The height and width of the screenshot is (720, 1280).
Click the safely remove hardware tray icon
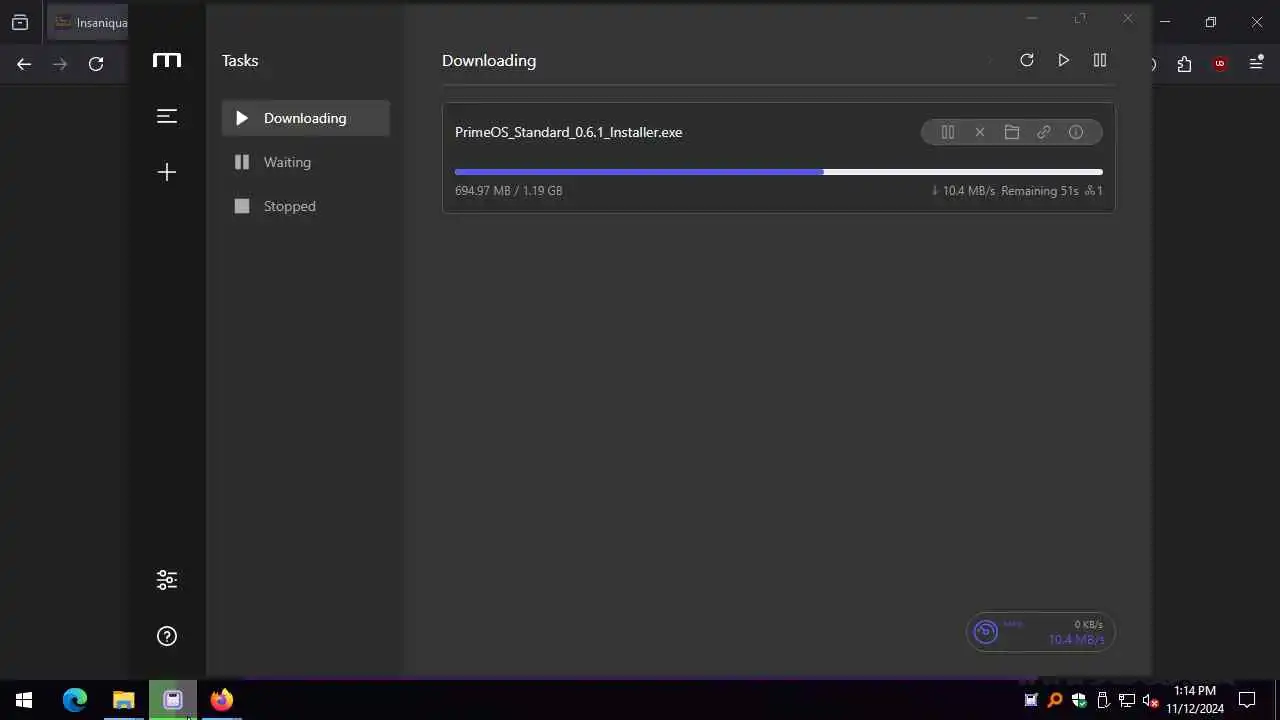[x=1103, y=700]
